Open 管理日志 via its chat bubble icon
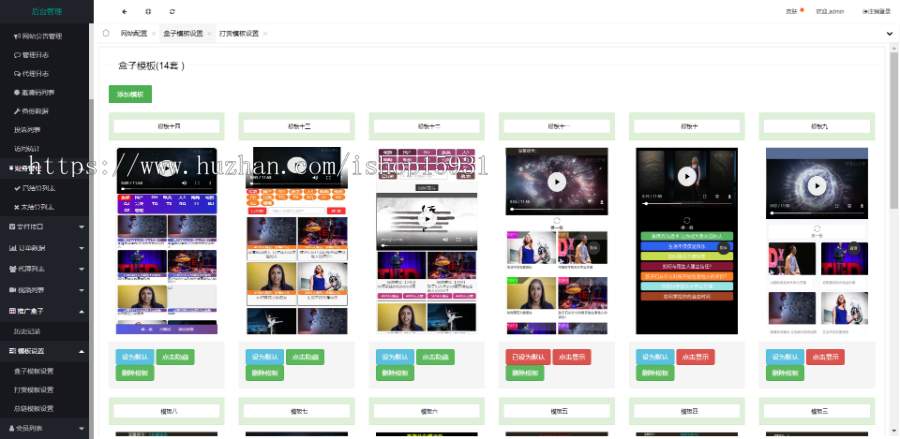The height and width of the screenshot is (439, 900). (x=17, y=55)
